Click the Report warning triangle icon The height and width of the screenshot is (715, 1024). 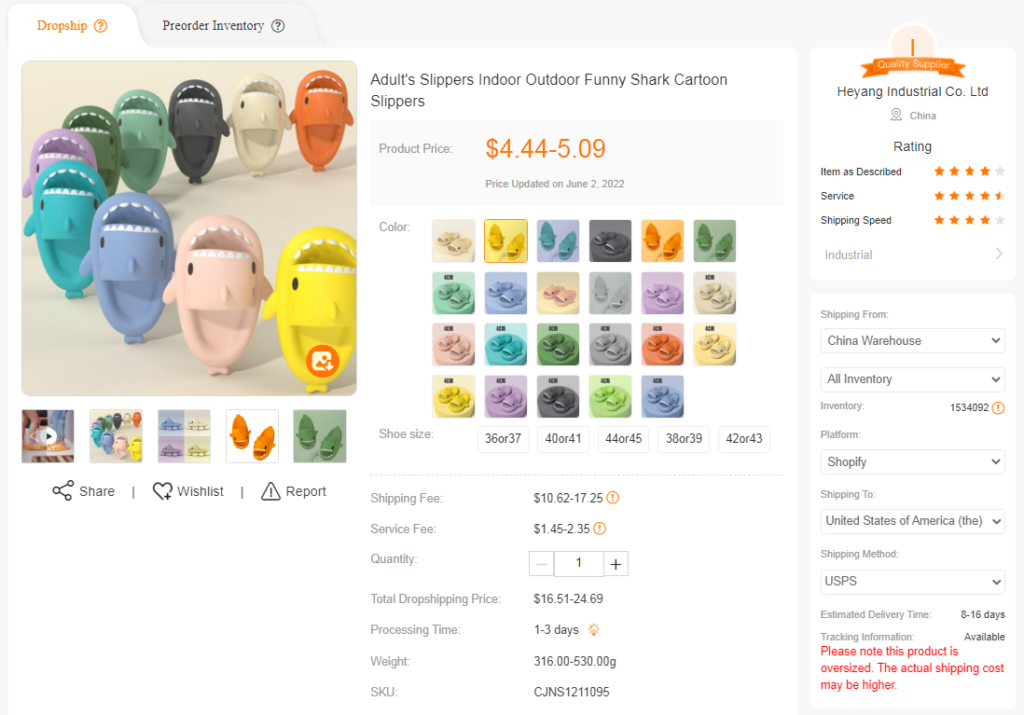coord(270,490)
